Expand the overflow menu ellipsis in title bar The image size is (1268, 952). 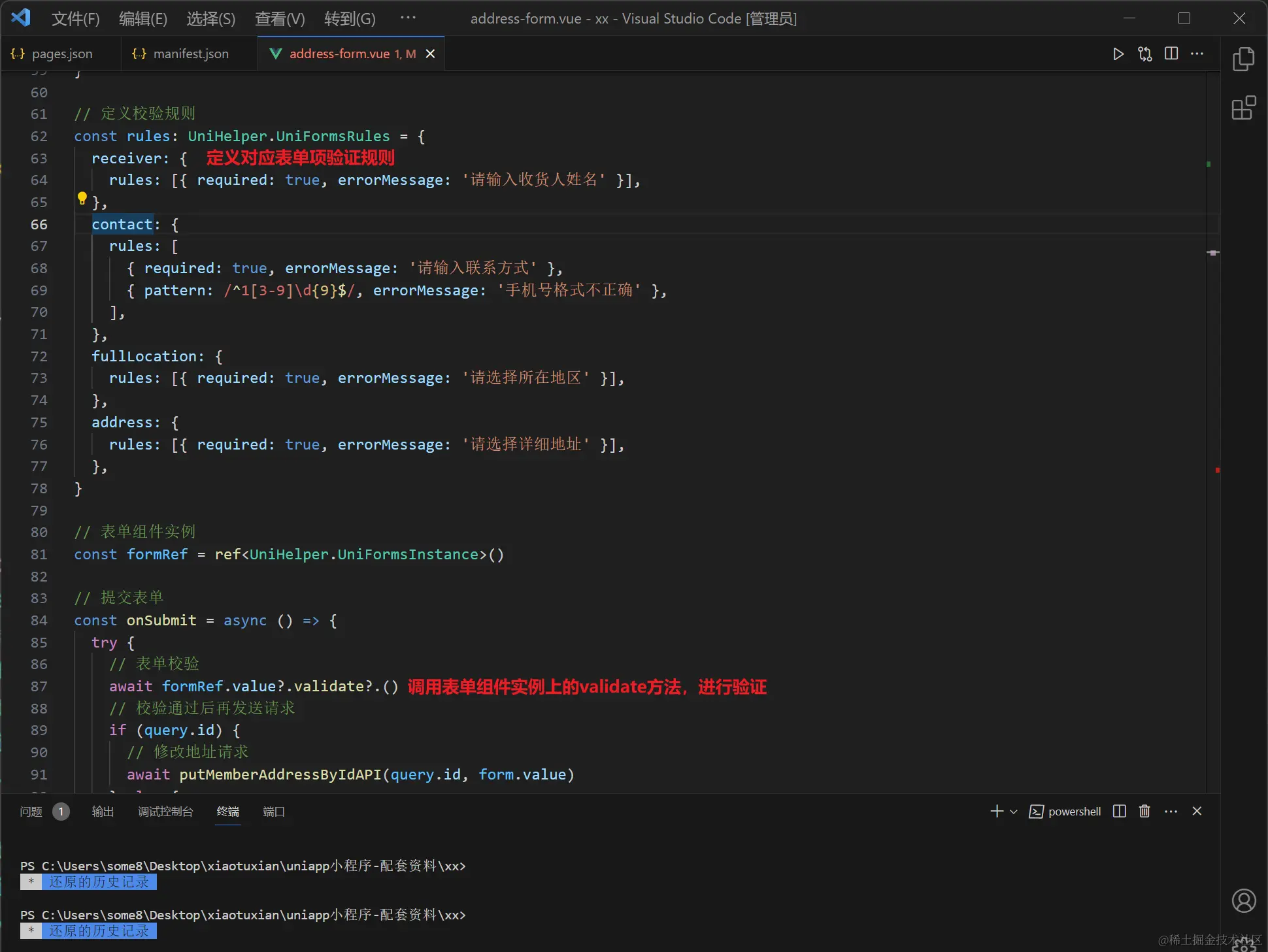point(408,18)
